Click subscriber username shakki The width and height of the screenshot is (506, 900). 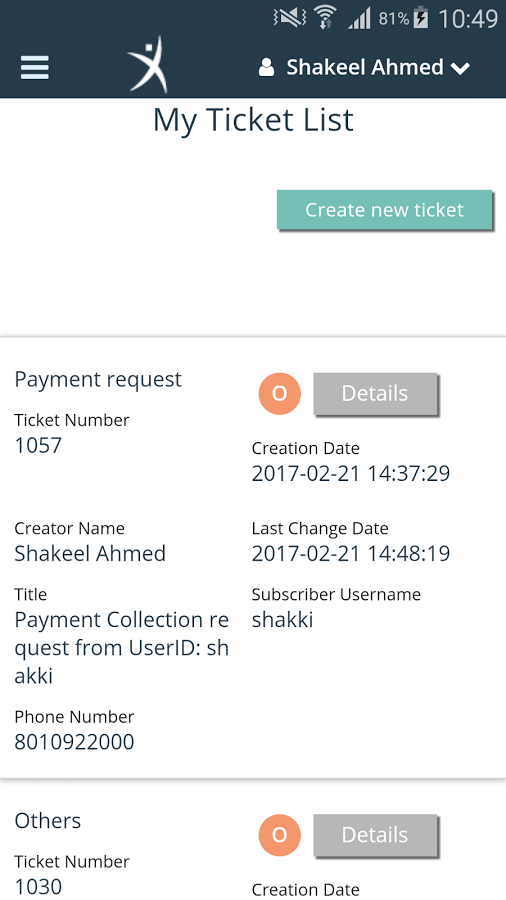[x=282, y=619]
